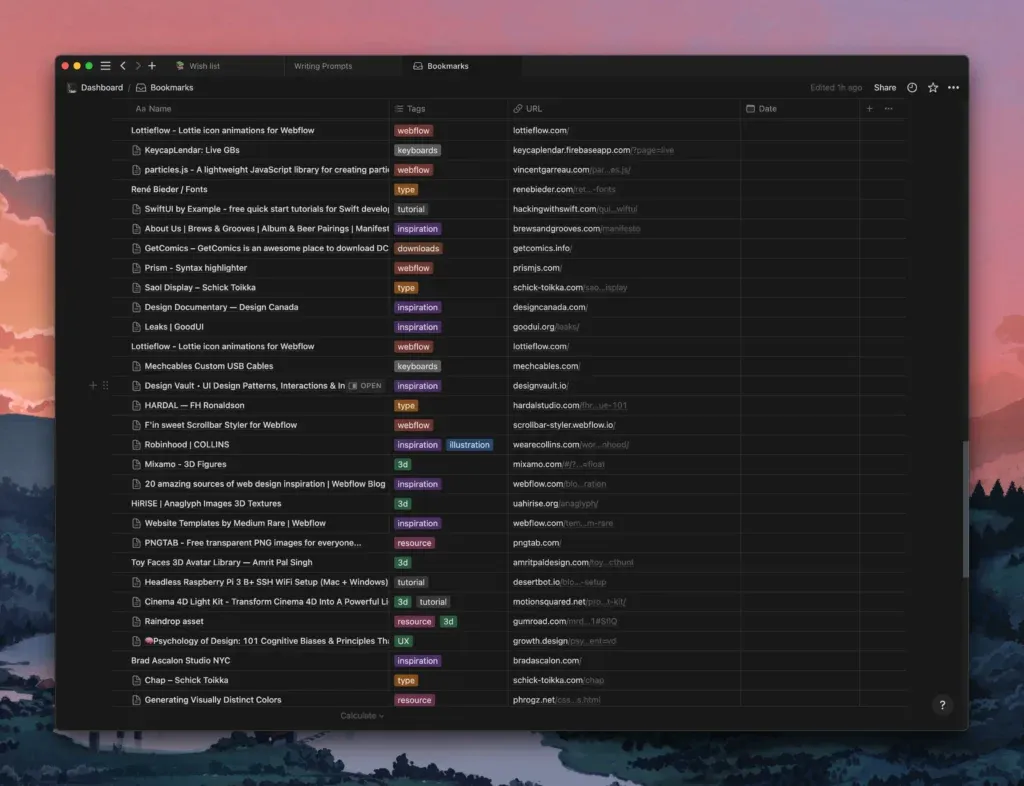Switch to the Writing Prompts tab
Viewport: 1024px width, 786px height.
(x=323, y=66)
